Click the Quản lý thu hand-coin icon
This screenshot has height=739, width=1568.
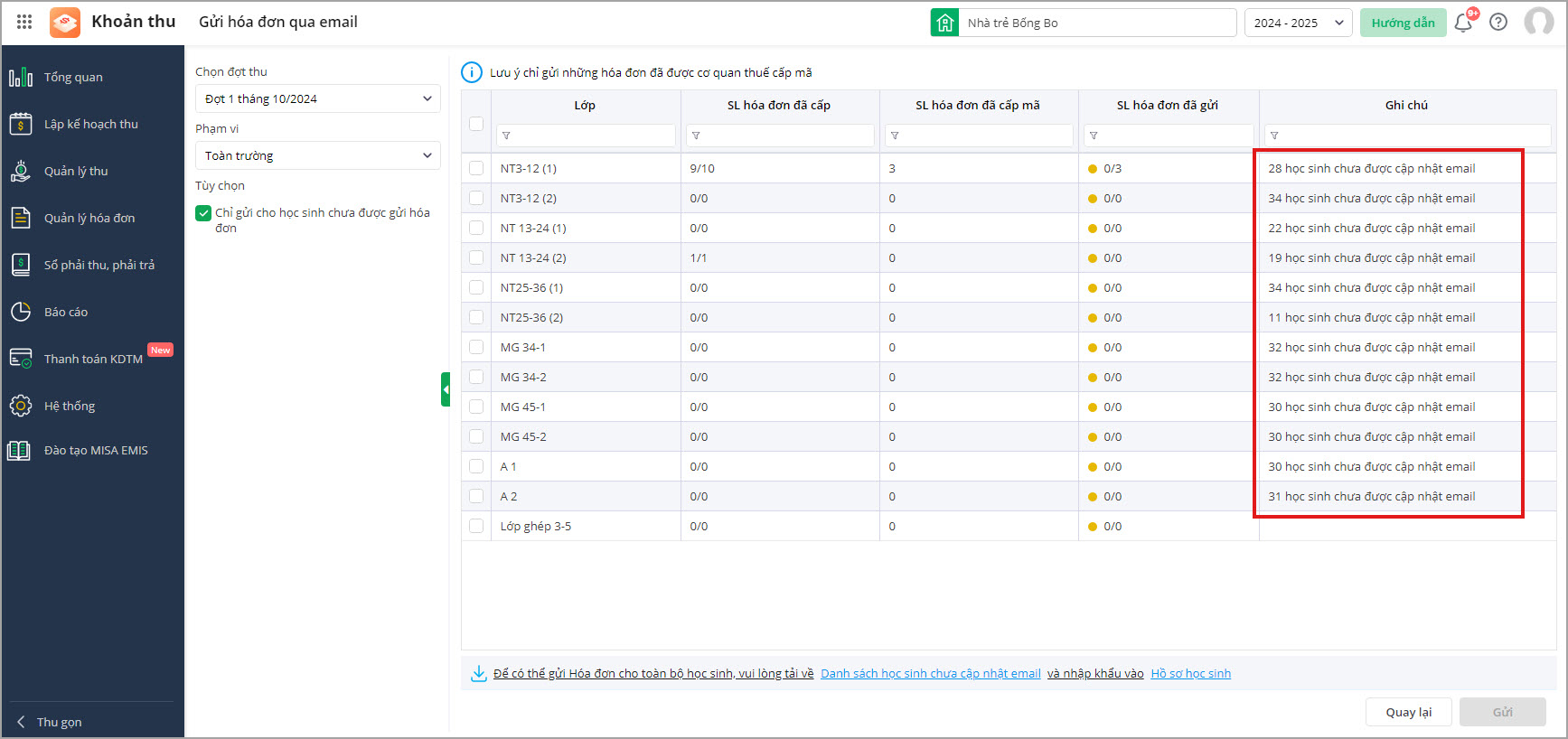click(20, 171)
